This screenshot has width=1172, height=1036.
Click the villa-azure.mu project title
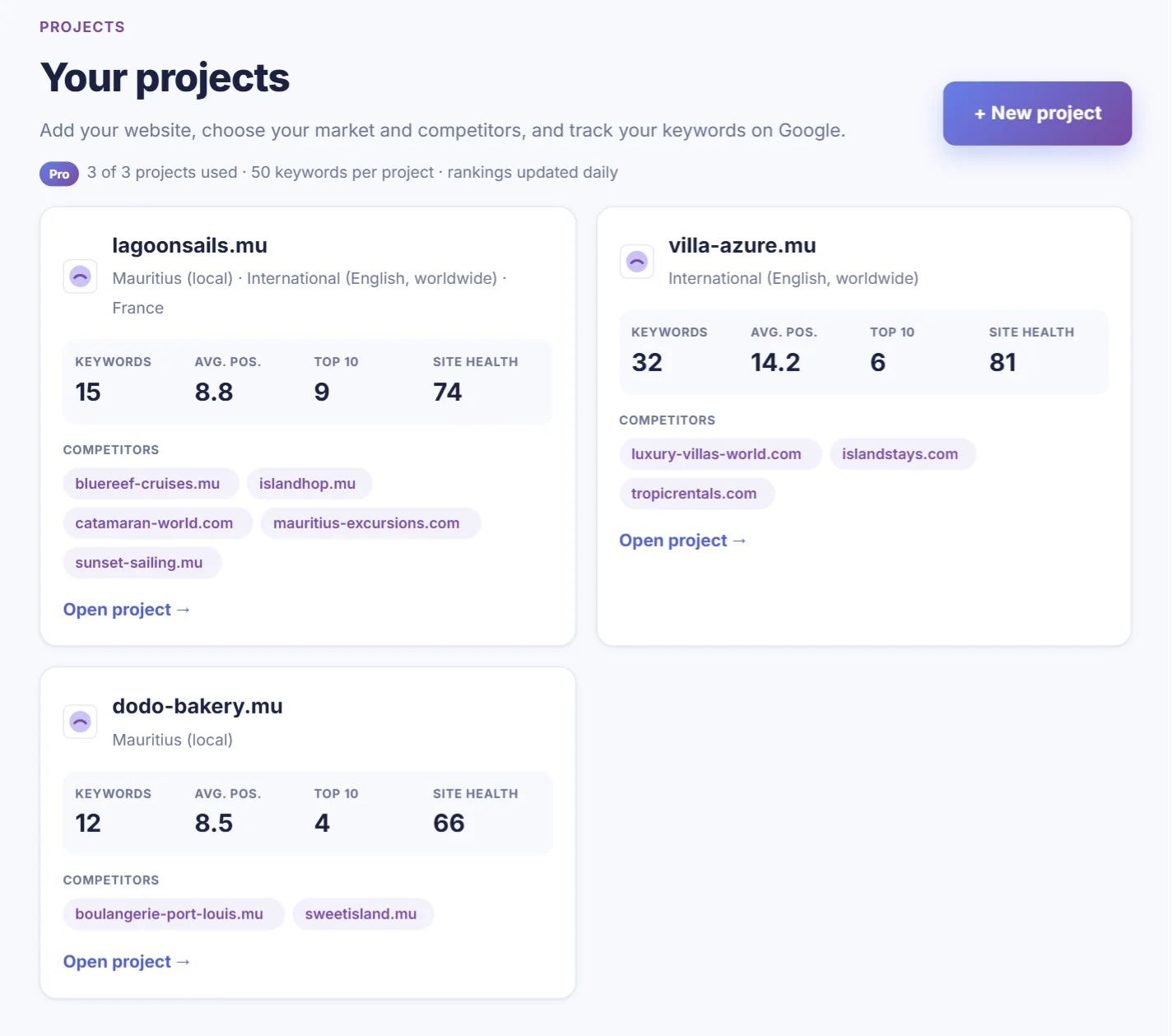tap(742, 245)
